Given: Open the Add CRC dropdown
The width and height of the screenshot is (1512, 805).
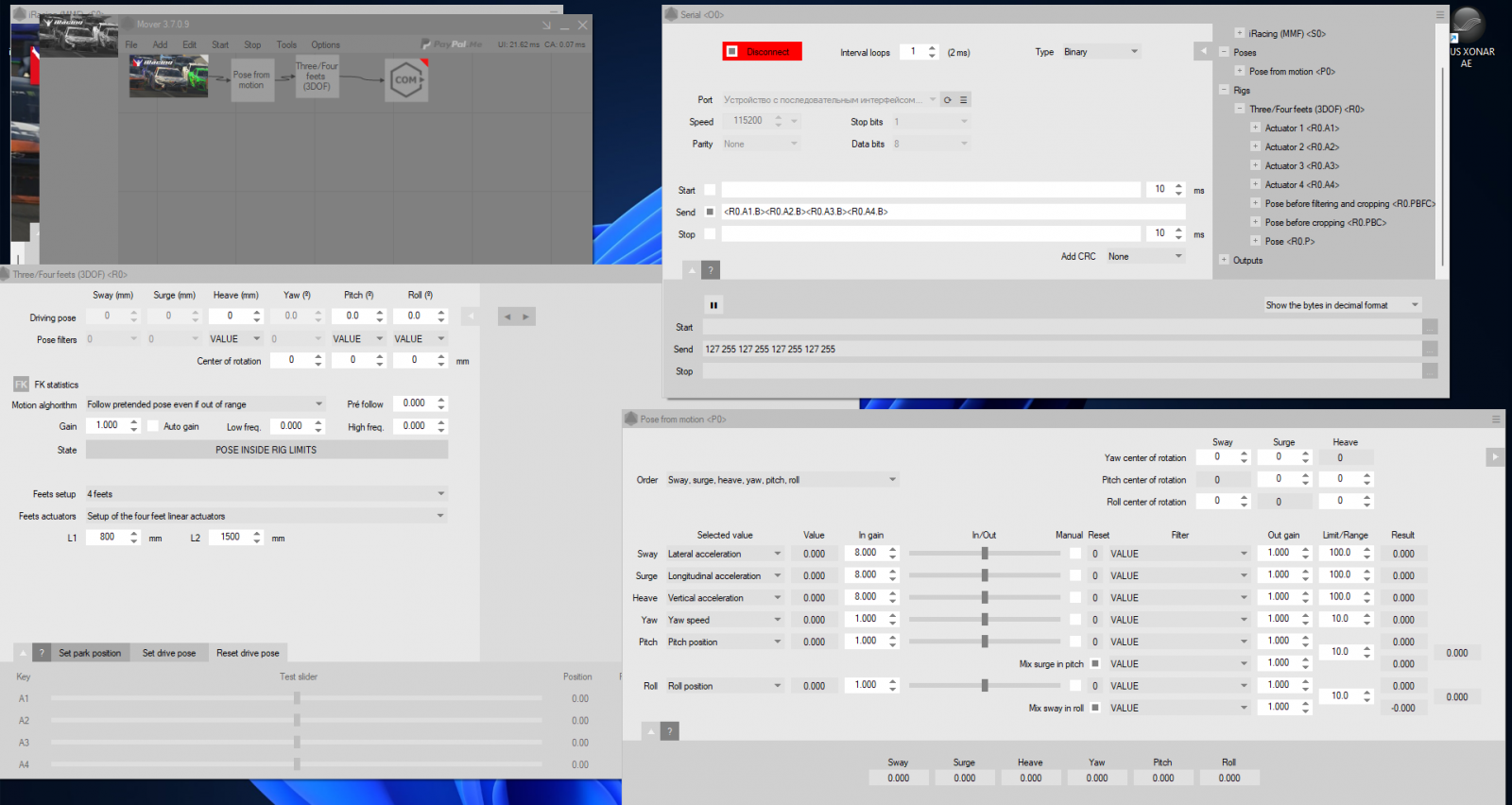Looking at the screenshot, I should (1145, 256).
